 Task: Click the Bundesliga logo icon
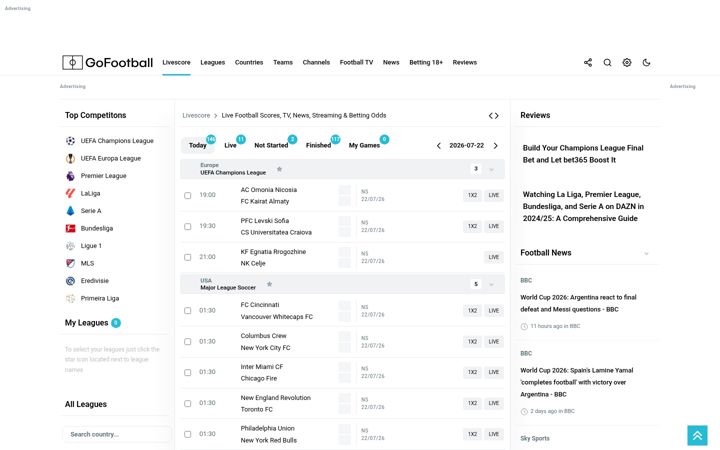coord(70,228)
